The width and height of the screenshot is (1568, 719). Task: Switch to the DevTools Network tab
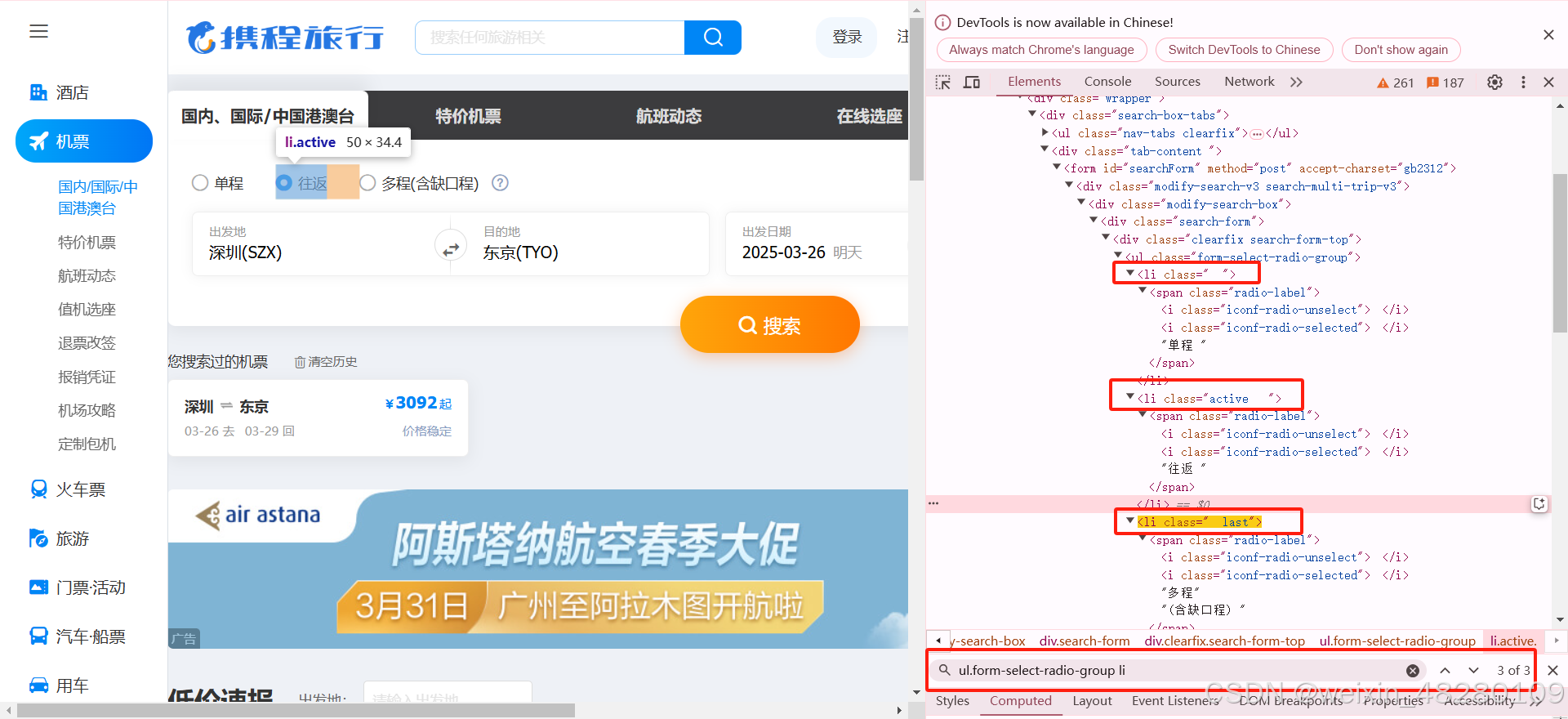pos(1249,82)
